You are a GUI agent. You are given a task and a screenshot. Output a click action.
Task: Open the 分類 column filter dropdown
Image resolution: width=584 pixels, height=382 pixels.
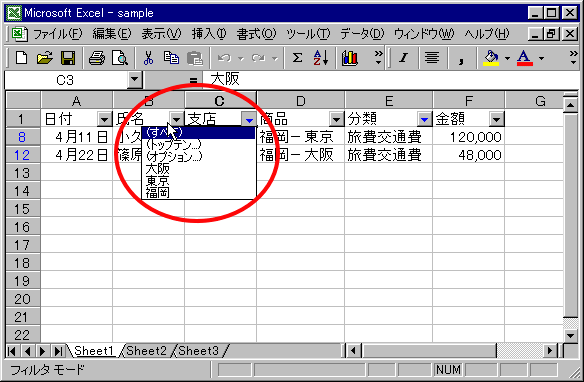424,120
